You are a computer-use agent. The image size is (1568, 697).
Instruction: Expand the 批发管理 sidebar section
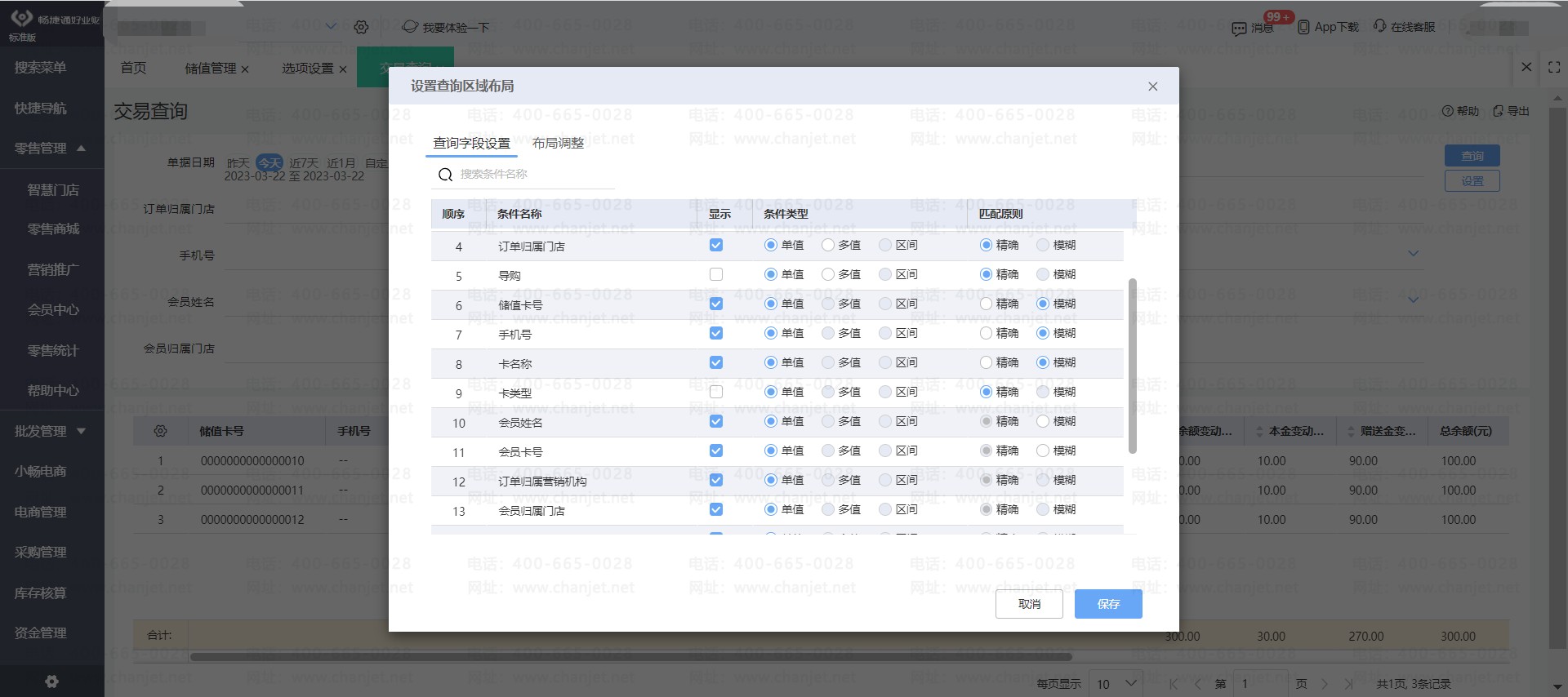tap(81, 431)
